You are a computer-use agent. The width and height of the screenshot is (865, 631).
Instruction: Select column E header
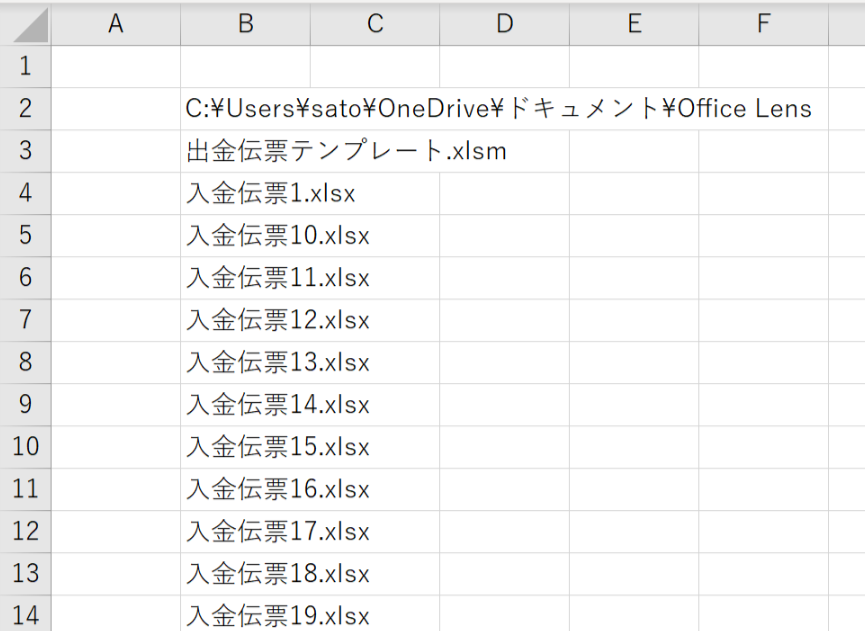pos(634,24)
